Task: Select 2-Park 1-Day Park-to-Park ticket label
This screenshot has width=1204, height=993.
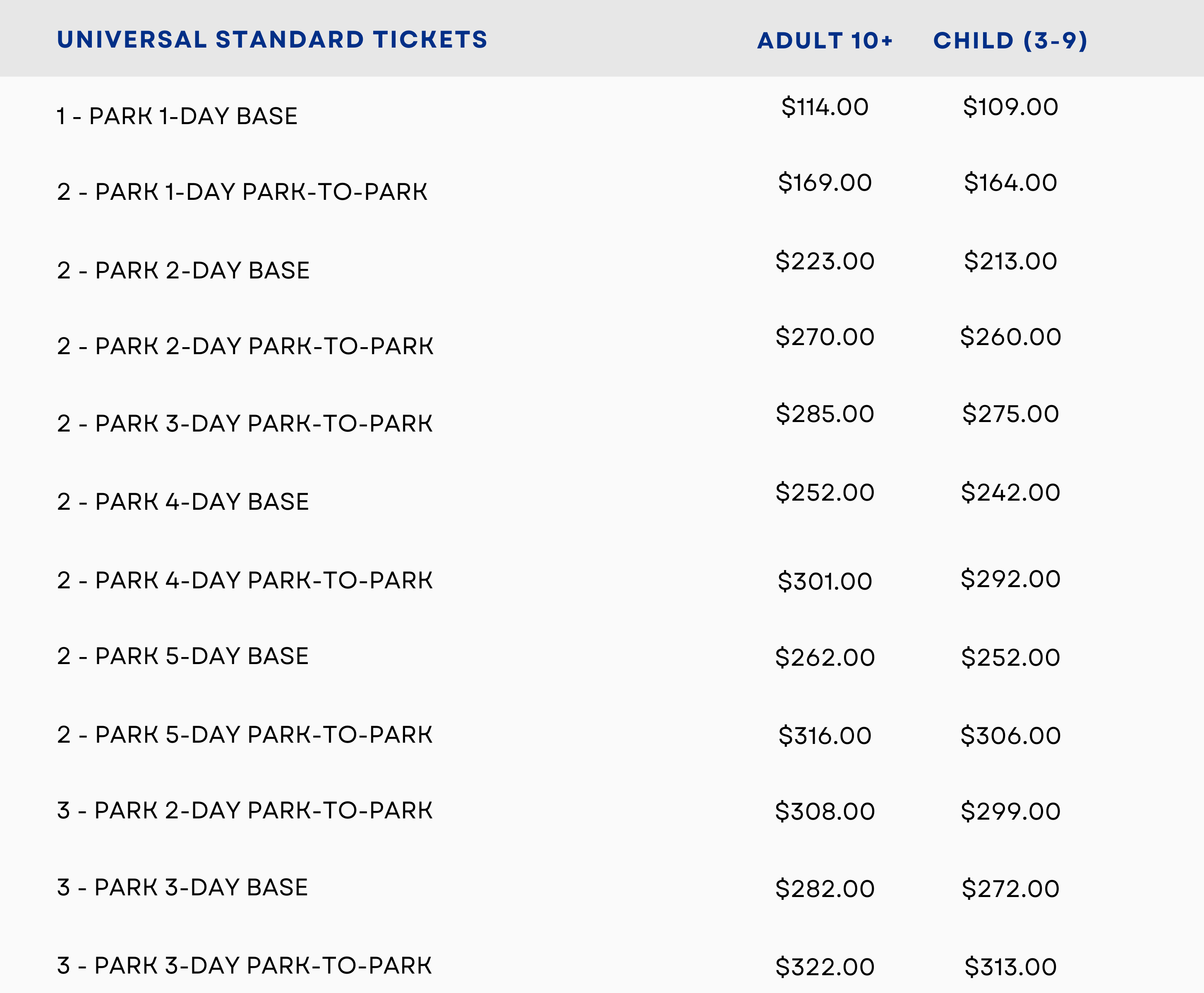Action: tap(242, 192)
